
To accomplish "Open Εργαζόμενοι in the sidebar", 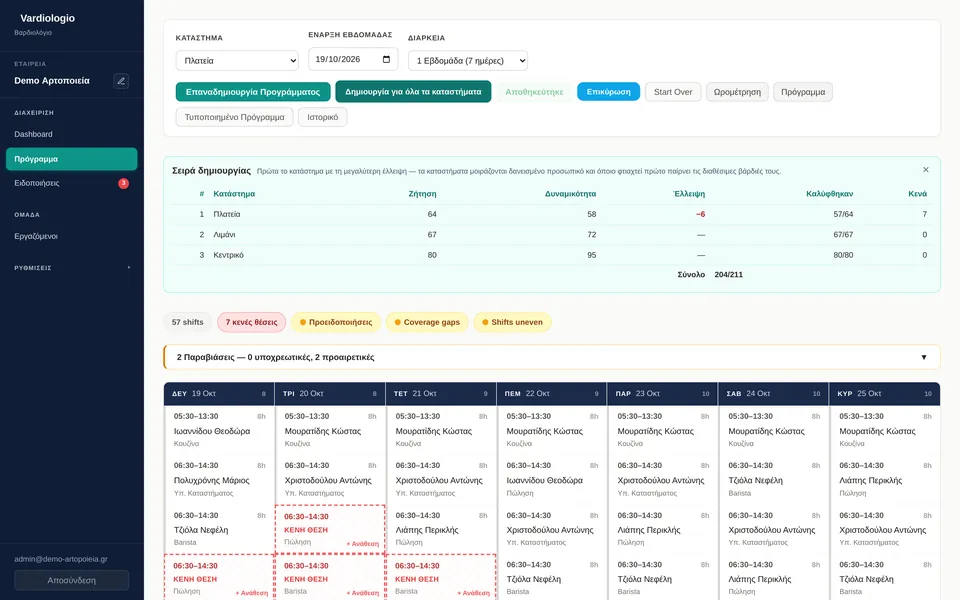I will coord(72,236).
